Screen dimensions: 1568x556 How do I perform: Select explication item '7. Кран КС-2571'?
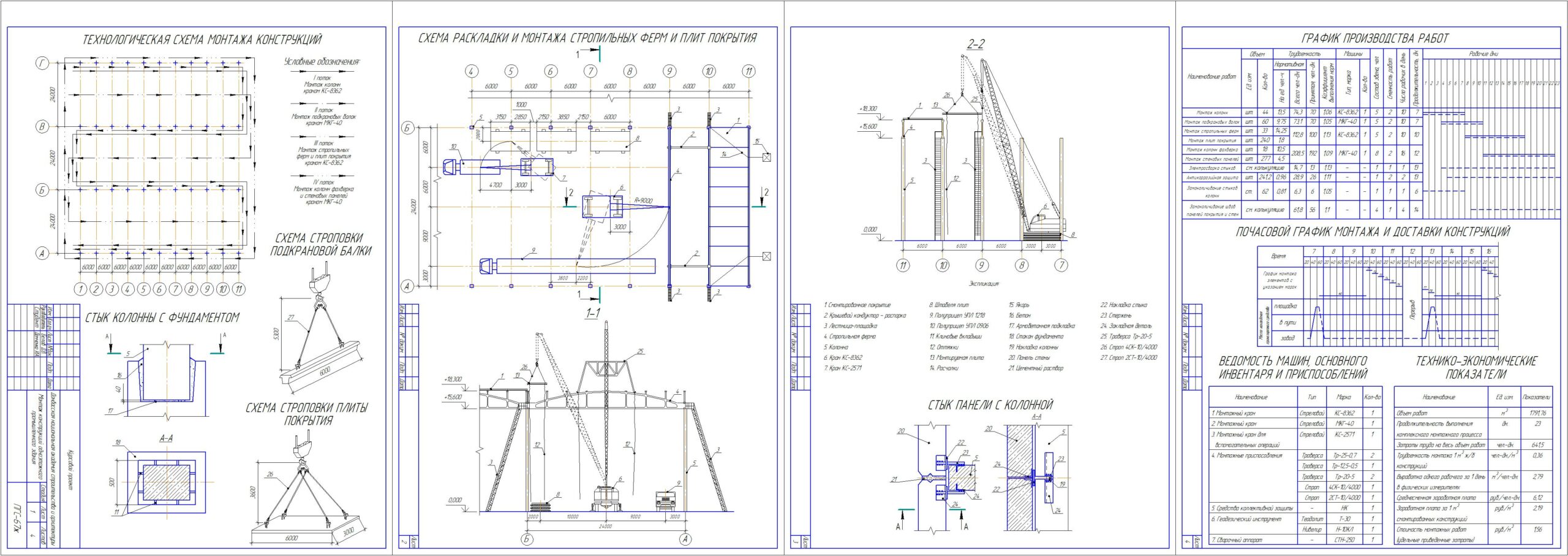(843, 368)
